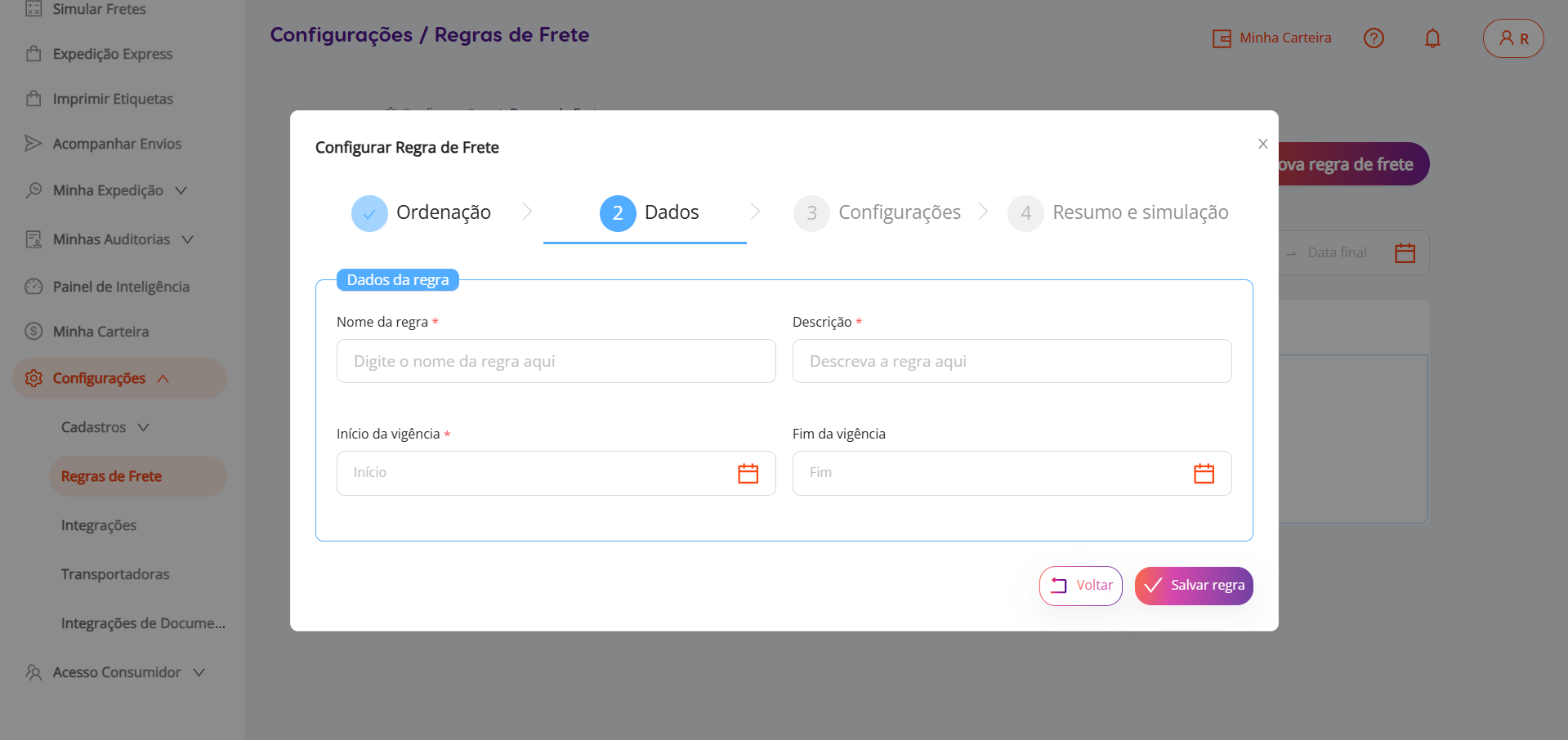The height and width of the screenshot is (740, 1568).
Task: Click the Configurações gear icon in sidebar
Action: [x=34, y=378]
